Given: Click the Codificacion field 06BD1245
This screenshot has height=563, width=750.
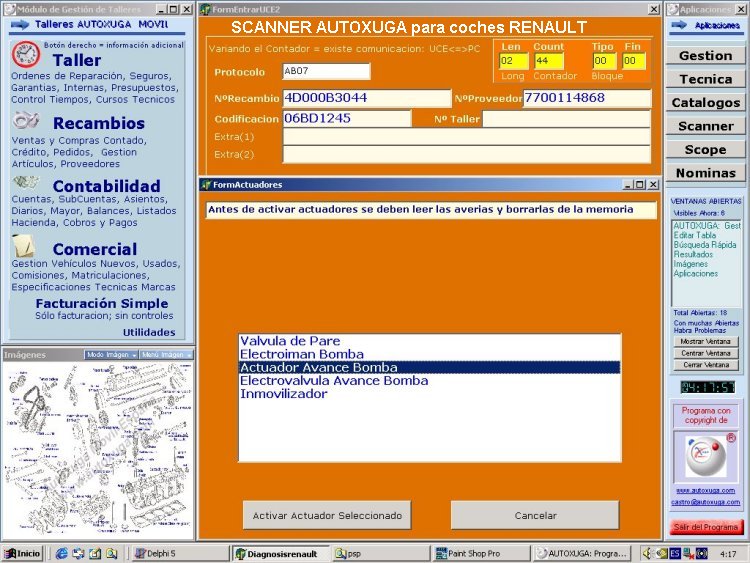Looking at the screenshot, I should click(x=347, y=118).
